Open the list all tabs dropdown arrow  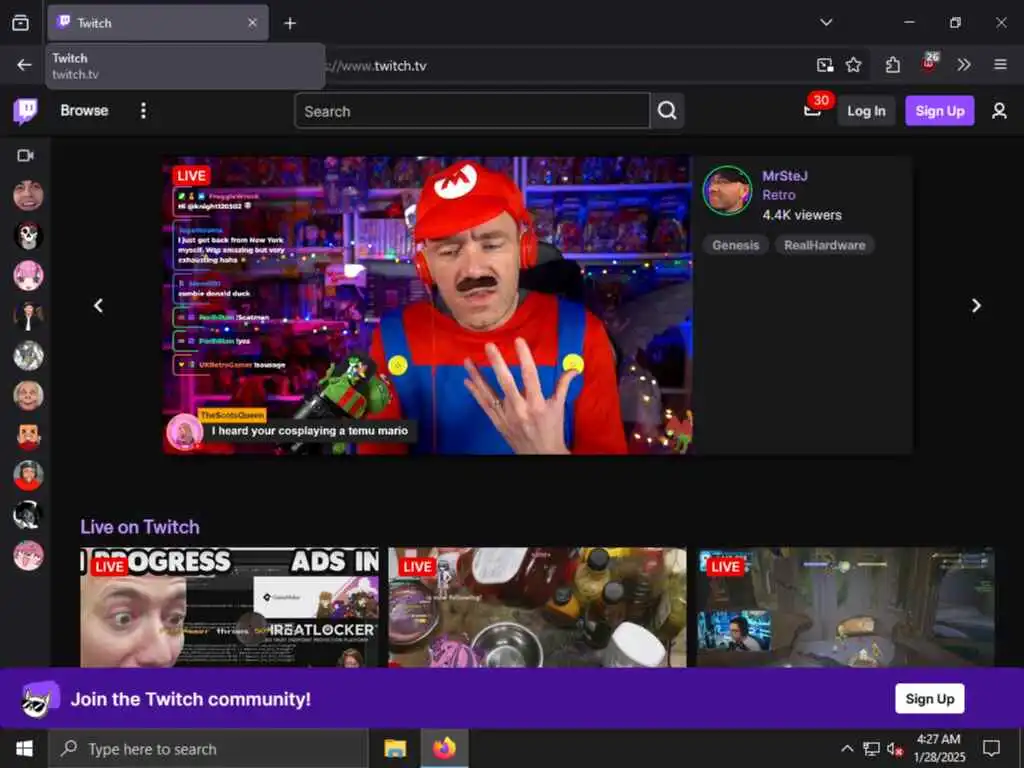[x=826, y=22]
